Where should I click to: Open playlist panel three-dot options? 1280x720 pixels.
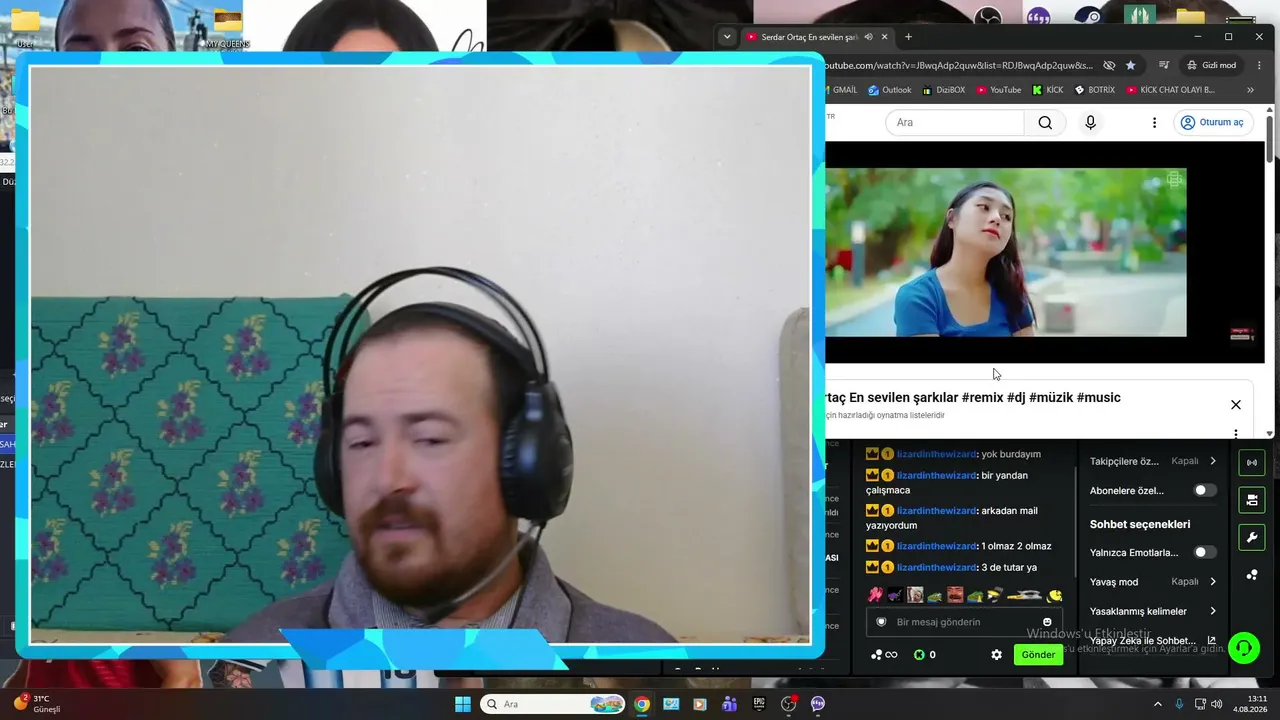click(1236, 434)
